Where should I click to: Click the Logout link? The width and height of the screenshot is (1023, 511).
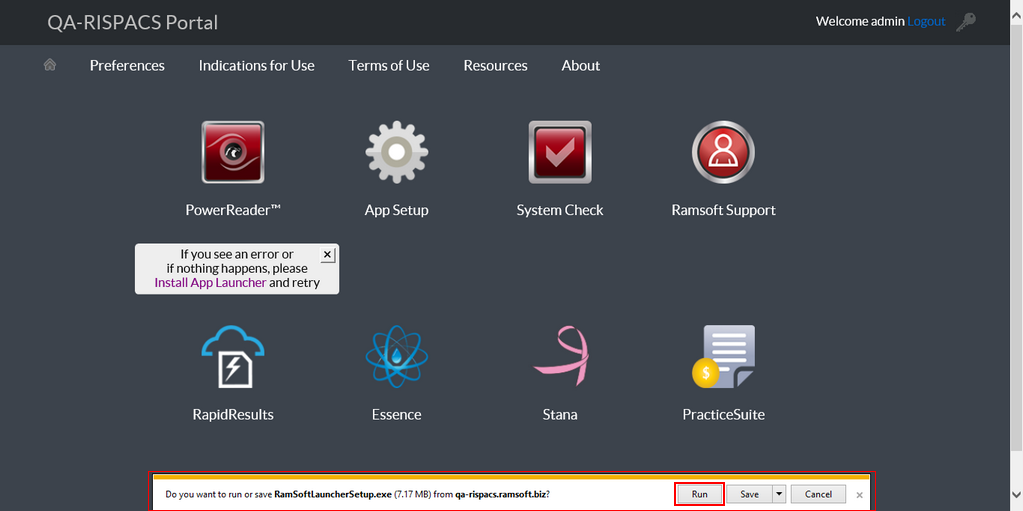(926, 21)
